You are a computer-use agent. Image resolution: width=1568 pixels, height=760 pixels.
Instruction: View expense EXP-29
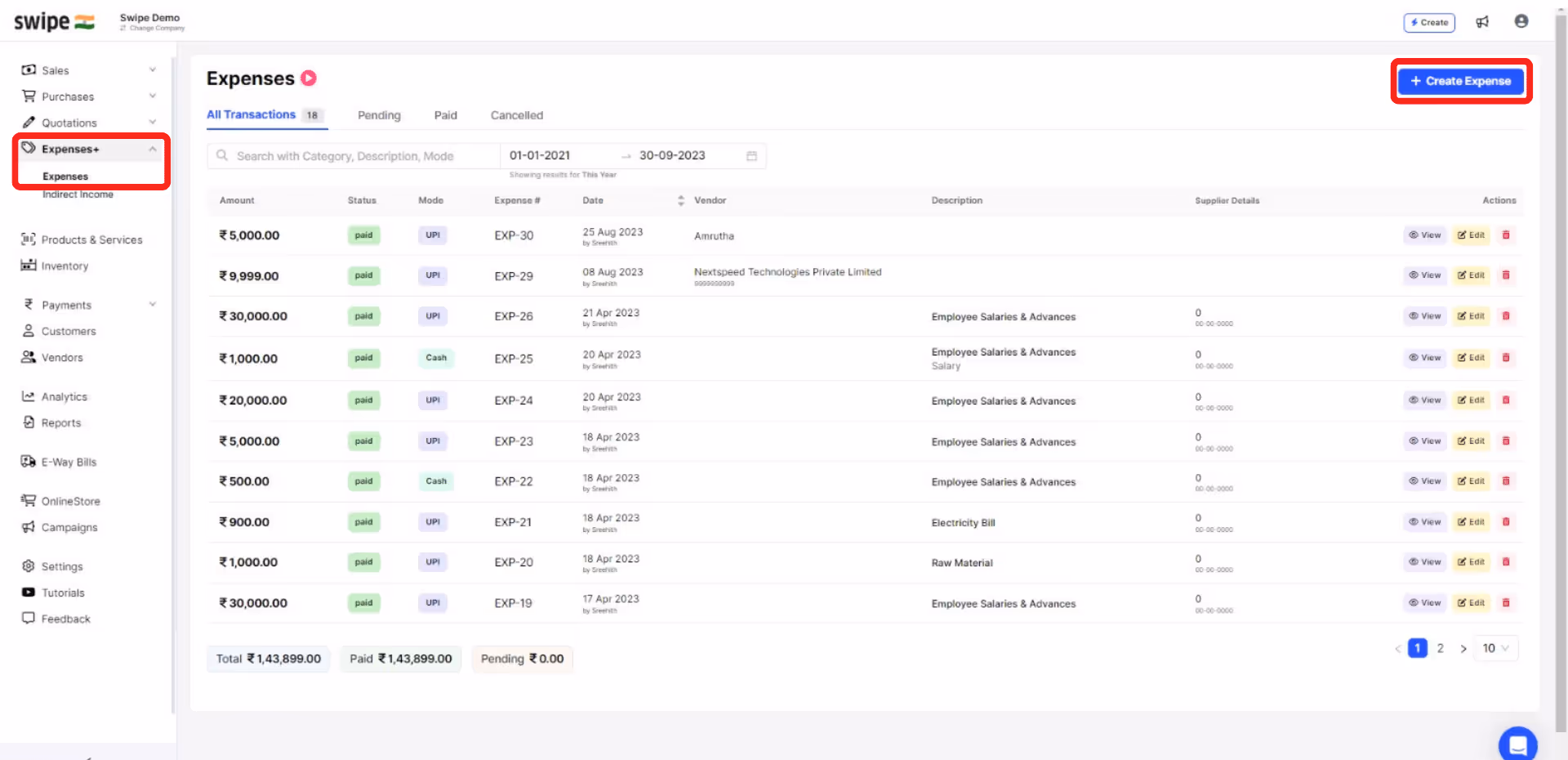1425,275
